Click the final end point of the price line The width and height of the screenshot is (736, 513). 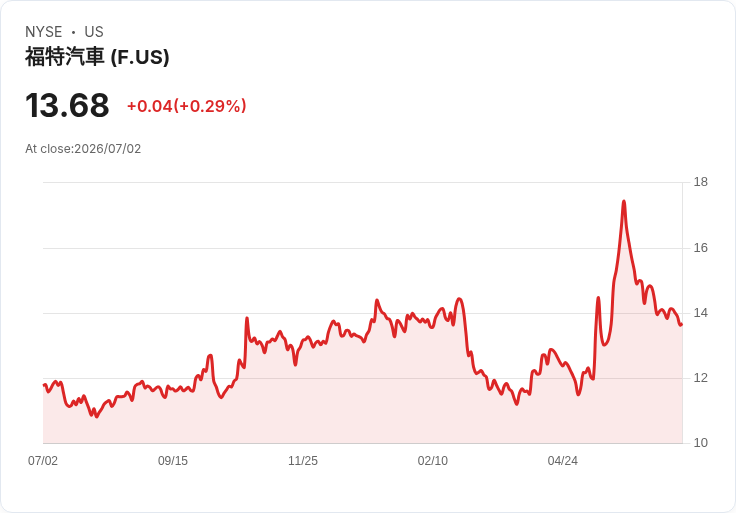(x=682, y=324)
